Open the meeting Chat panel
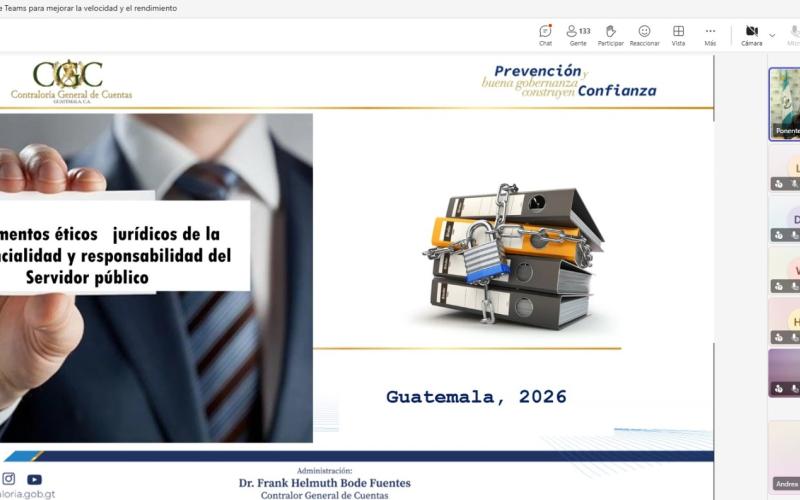This screenshot has width=800, height=500. 545,36
